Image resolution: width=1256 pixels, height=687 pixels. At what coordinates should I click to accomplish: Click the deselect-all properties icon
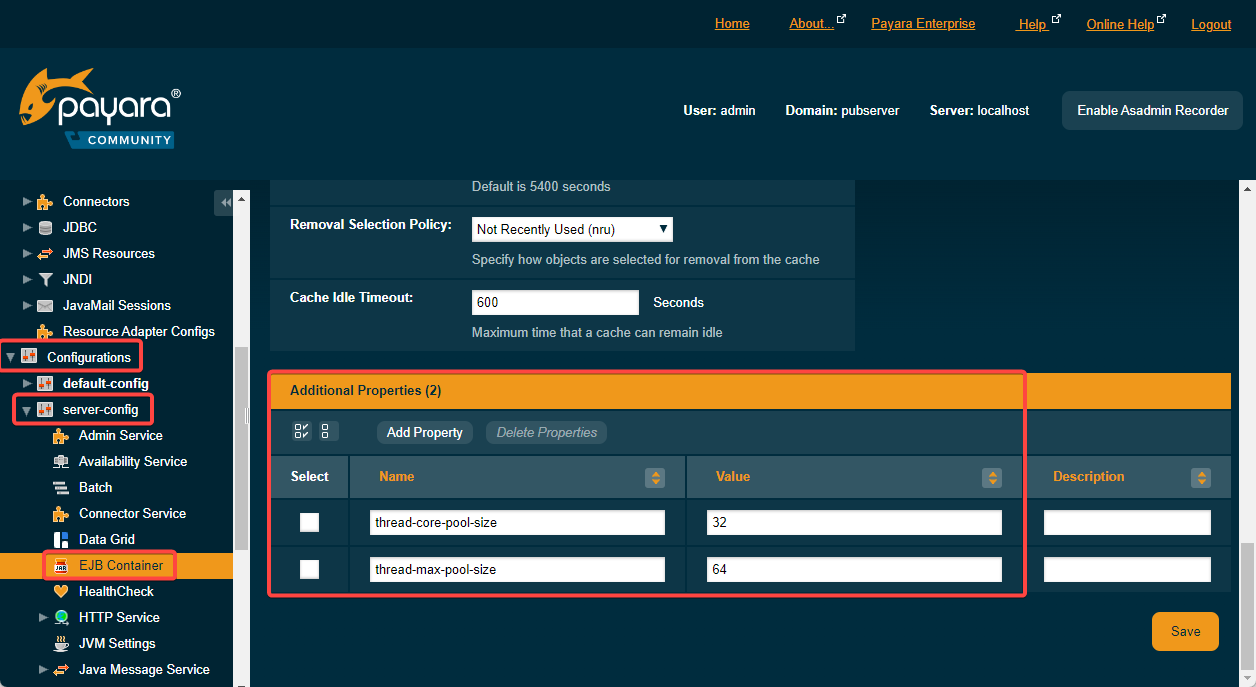[x=329, y=432]
